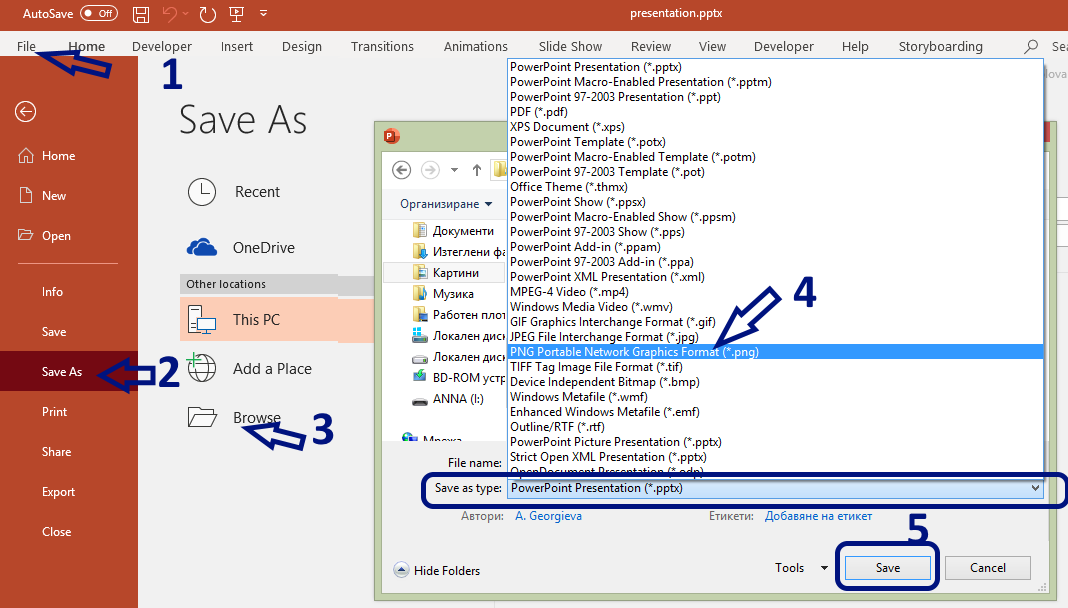Viewport: 1068px width, 608px height.
Task: Open the Help tab
Action: [x=855, y=46]
